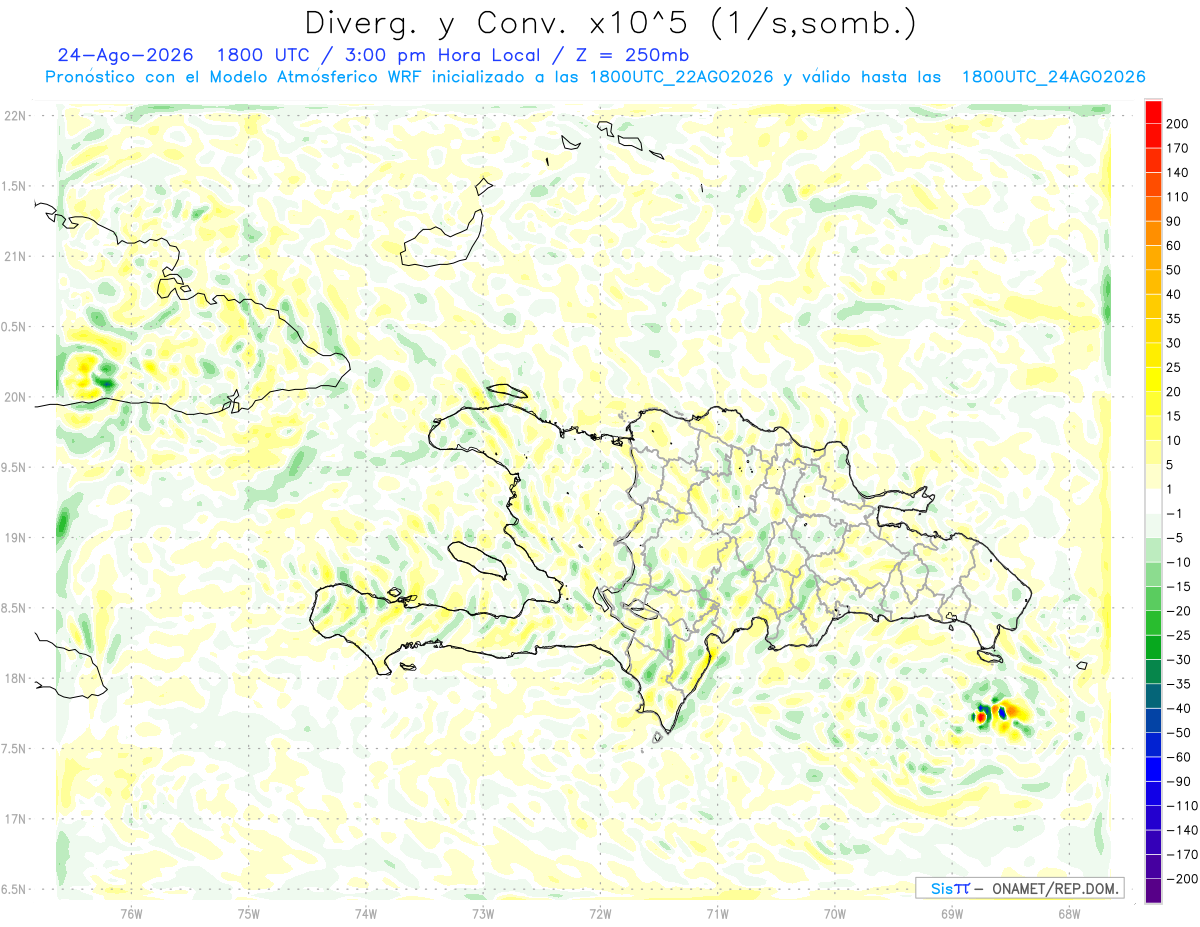Click the "76W" longitude label
Screen dimensions: 1200x927
(131, 912)
